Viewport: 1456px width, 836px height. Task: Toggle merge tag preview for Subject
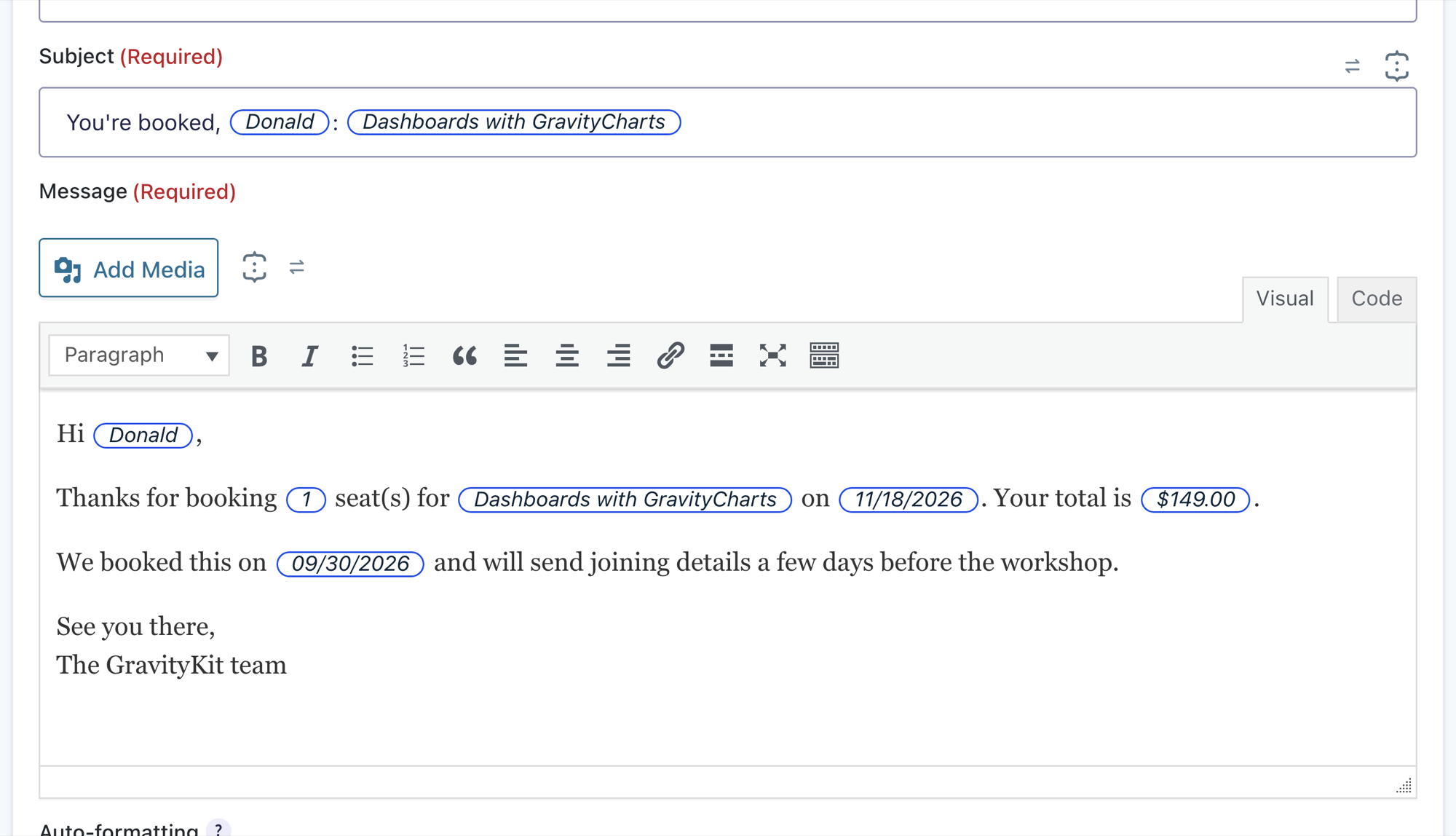[1353, 66]
